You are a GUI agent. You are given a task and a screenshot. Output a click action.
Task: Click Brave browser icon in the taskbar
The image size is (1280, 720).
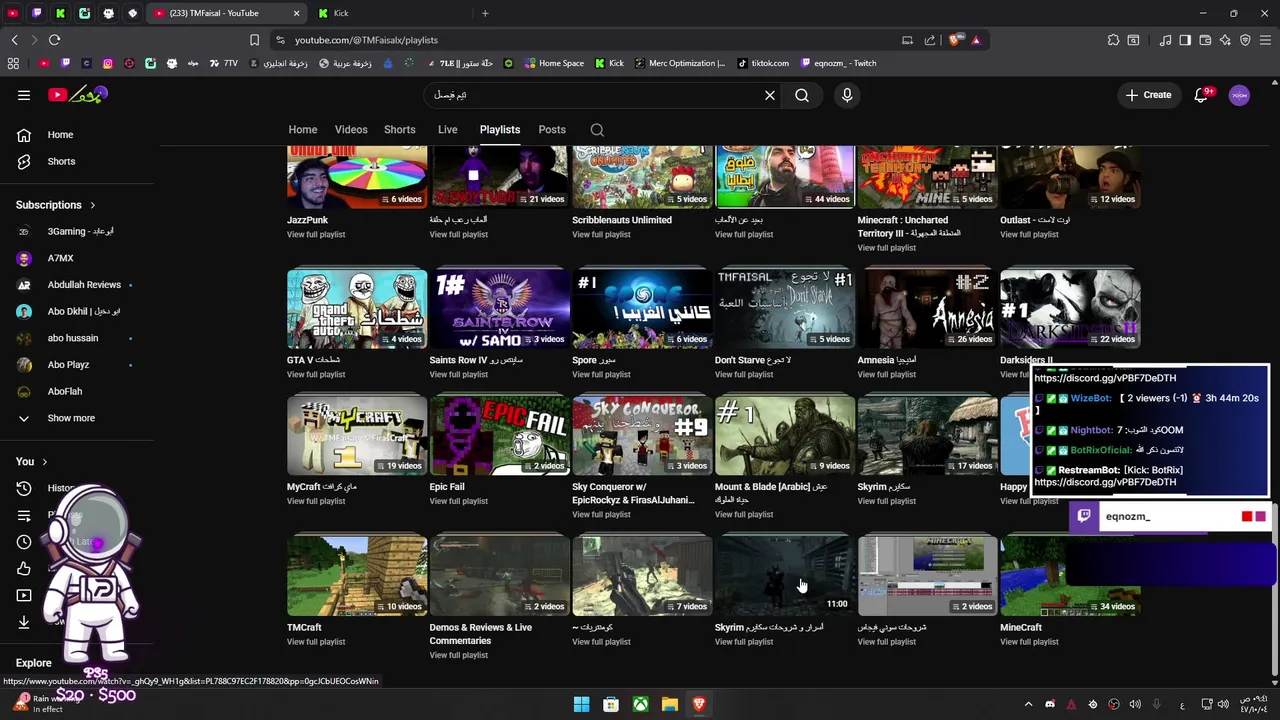699,704
